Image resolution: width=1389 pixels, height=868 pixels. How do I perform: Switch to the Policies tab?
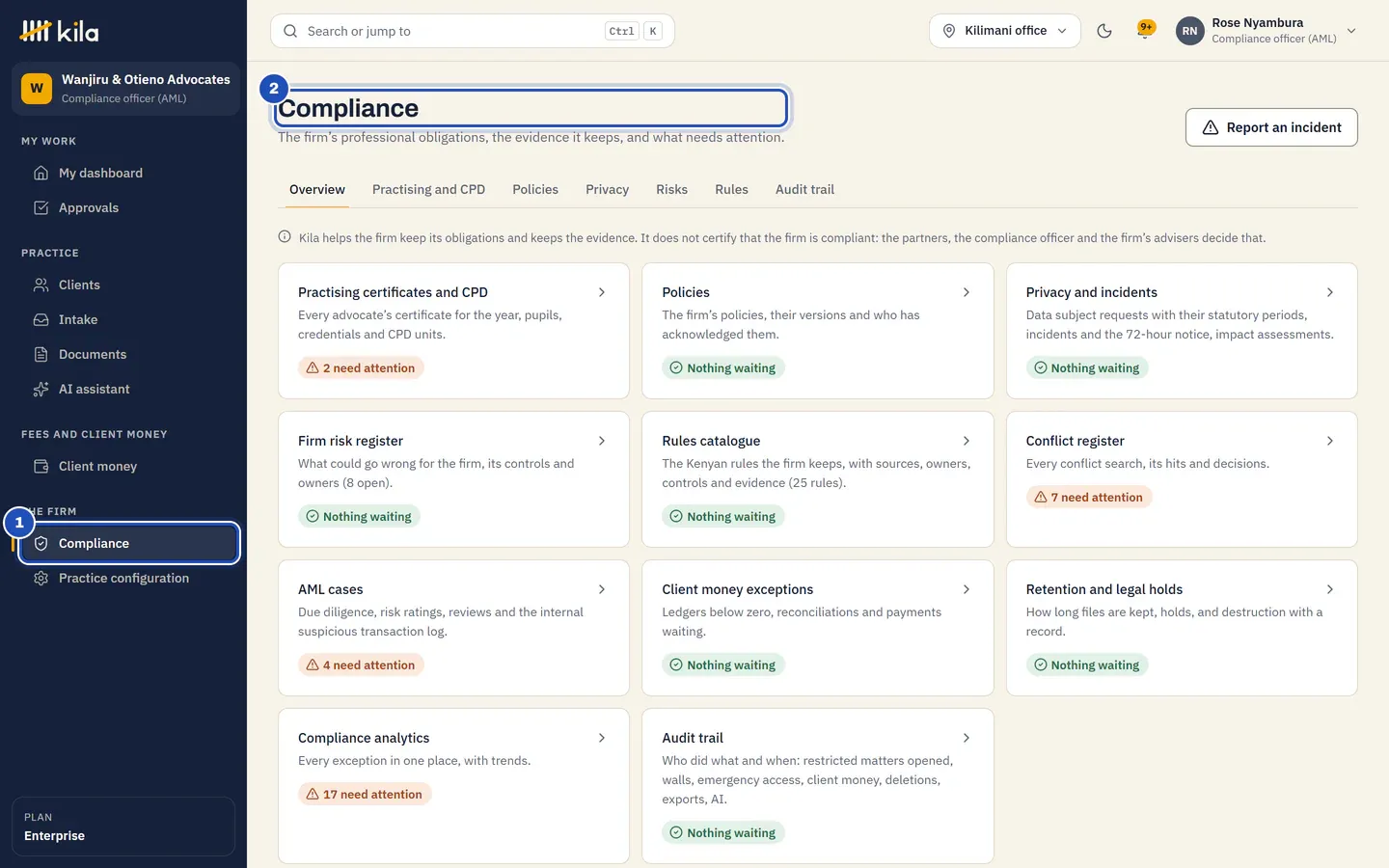[535, 189]
